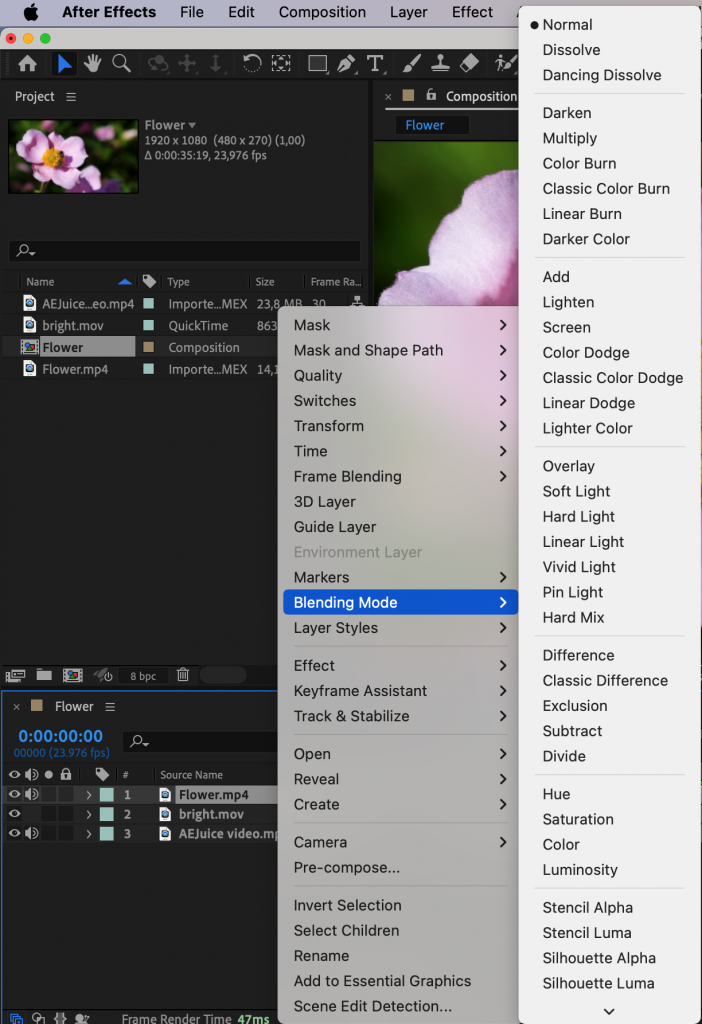Select the Hand tool in the toolbar
This screenshot has height=1024, width=702.
pyautogui.click(x=92, y=63)
